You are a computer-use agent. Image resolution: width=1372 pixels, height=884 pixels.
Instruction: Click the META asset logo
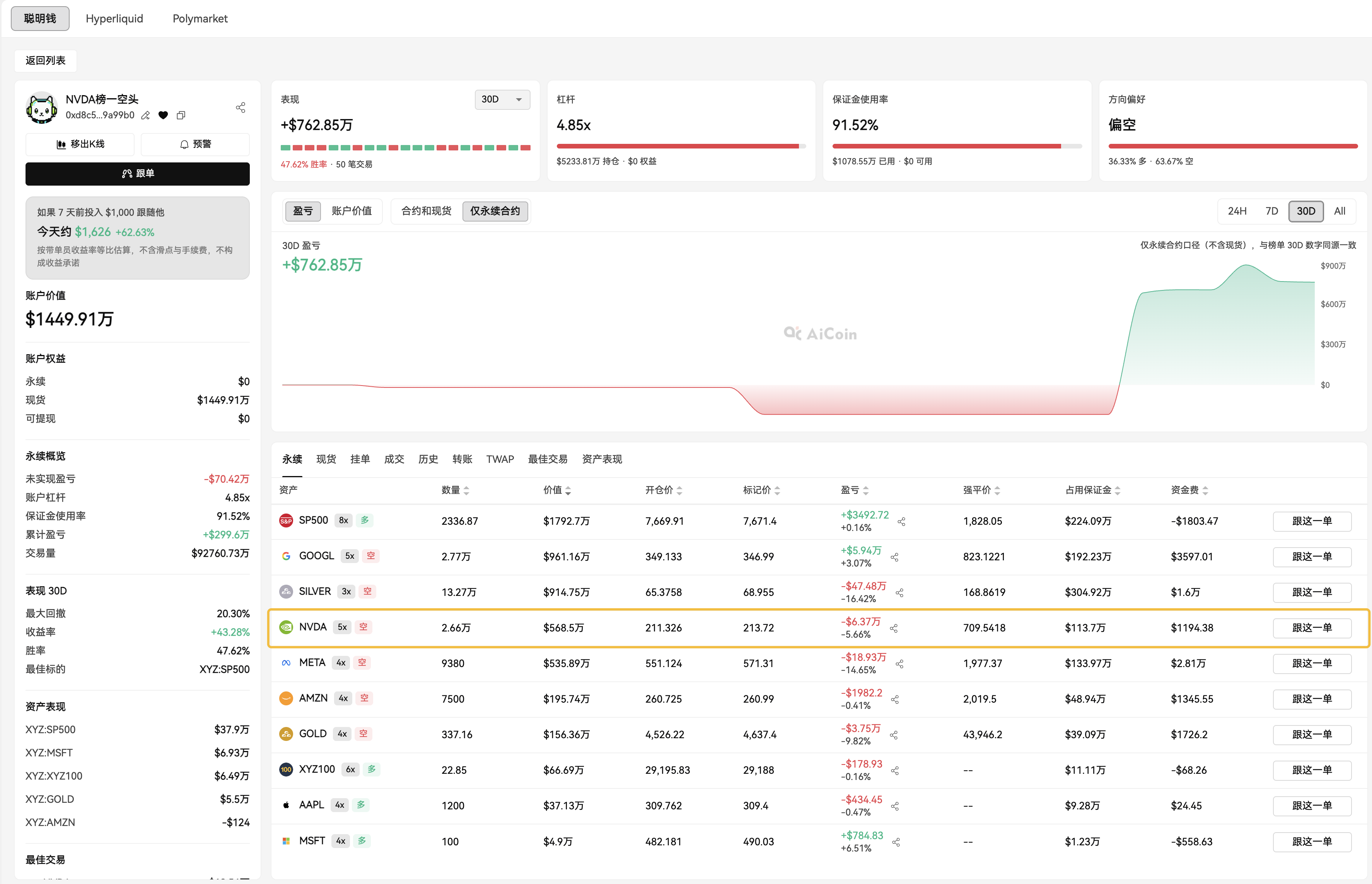pos(286,662)
